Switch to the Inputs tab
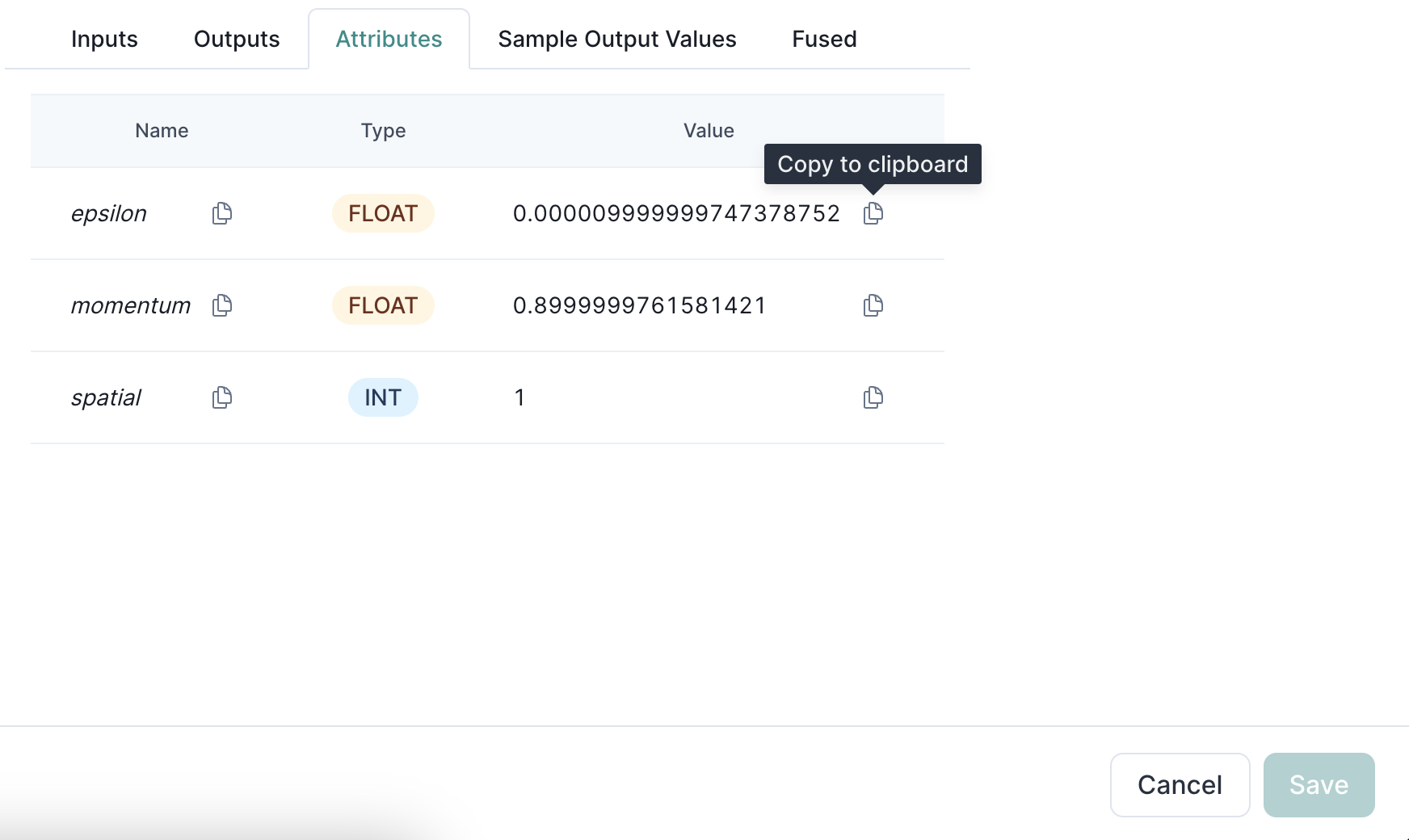 click(x=104, y=38)
